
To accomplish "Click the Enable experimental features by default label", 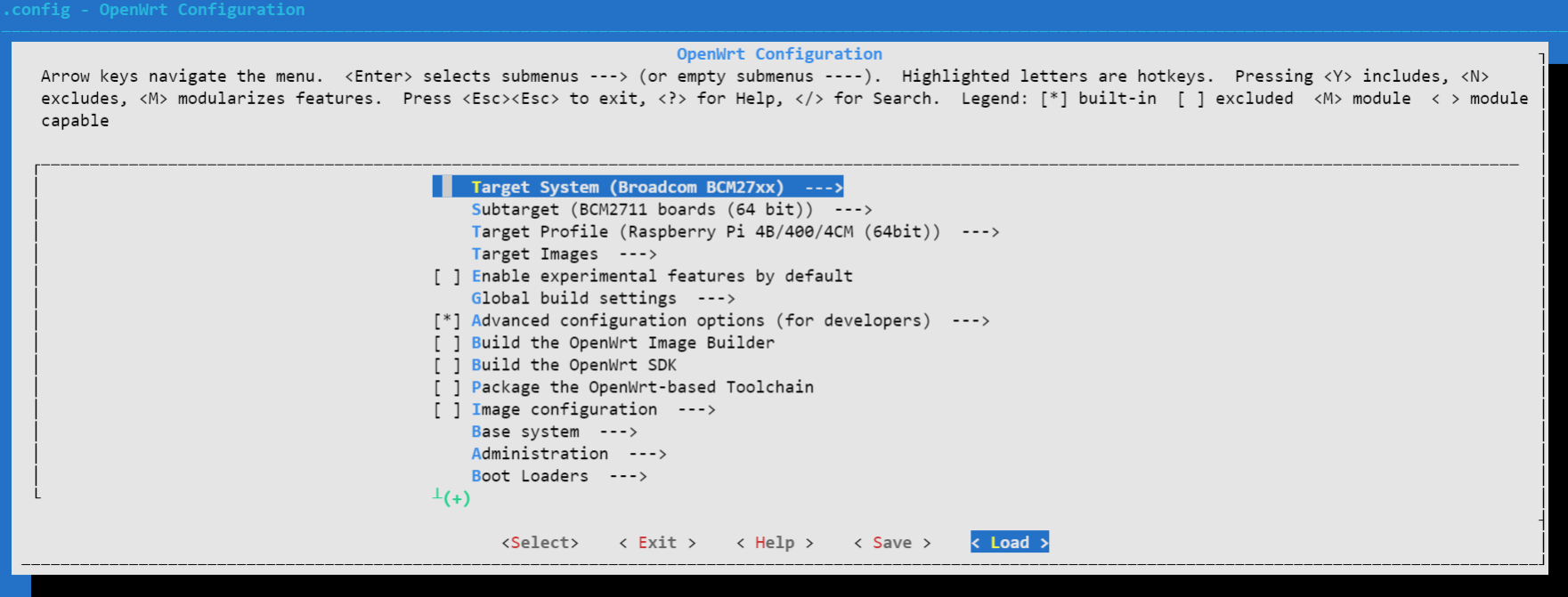I will [x=662, y=277].
